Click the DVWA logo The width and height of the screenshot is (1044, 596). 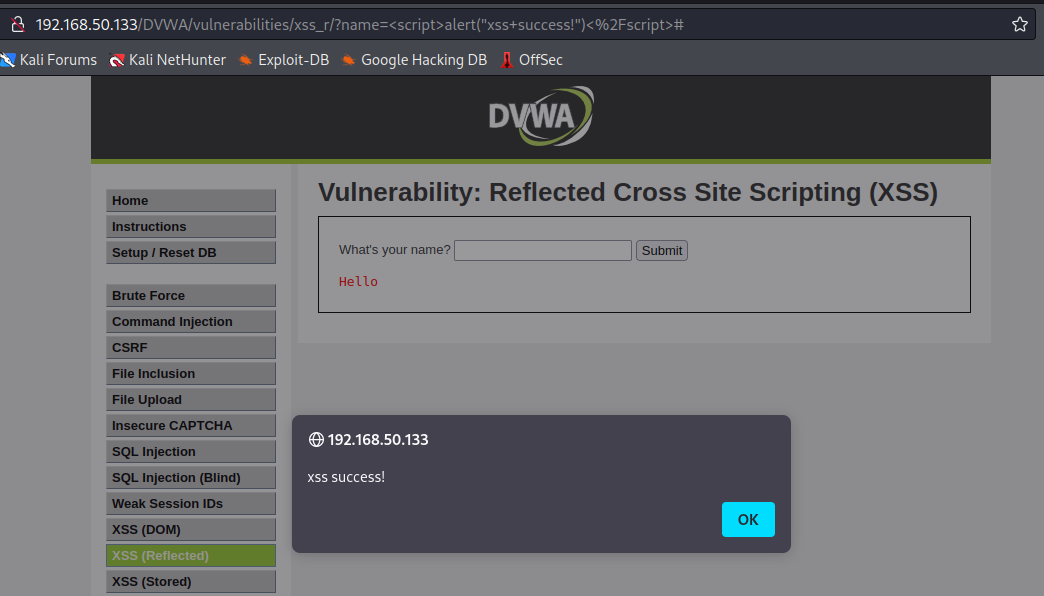541,116
